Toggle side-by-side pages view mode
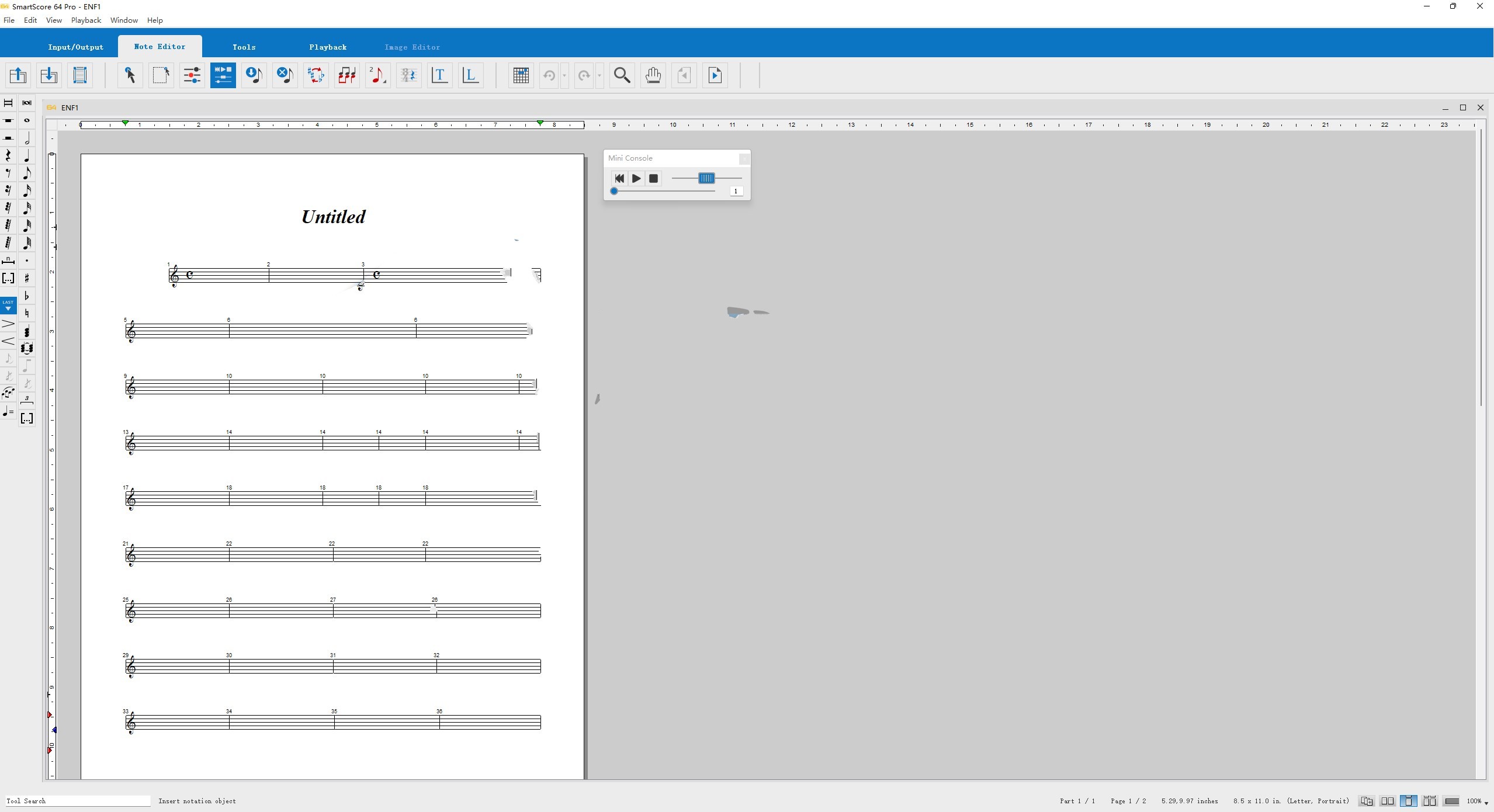Image resolution: width=1494 pixels, height=812 pixels. coord(1388,801)
